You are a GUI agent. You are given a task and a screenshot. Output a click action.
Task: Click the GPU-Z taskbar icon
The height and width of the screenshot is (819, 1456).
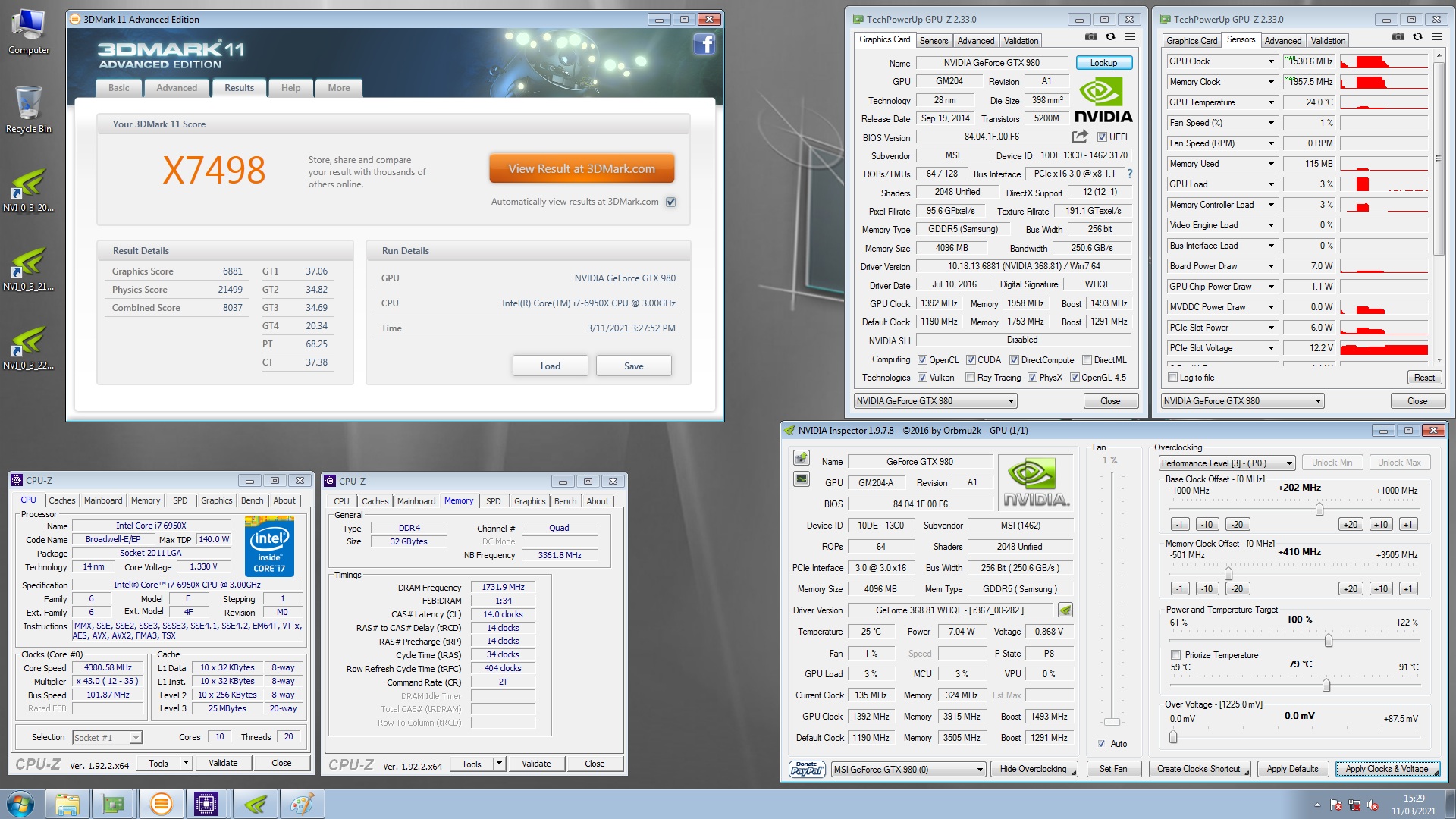point(115,804)
